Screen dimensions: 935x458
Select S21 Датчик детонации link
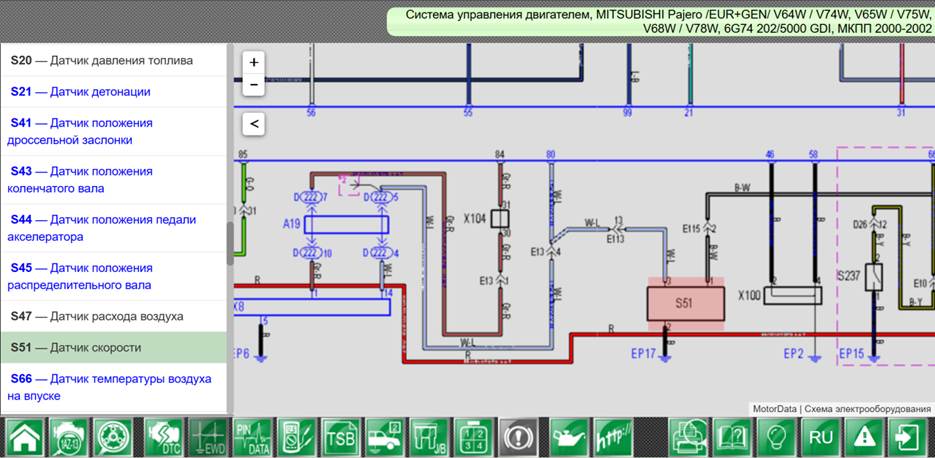(x=113, y=91)
